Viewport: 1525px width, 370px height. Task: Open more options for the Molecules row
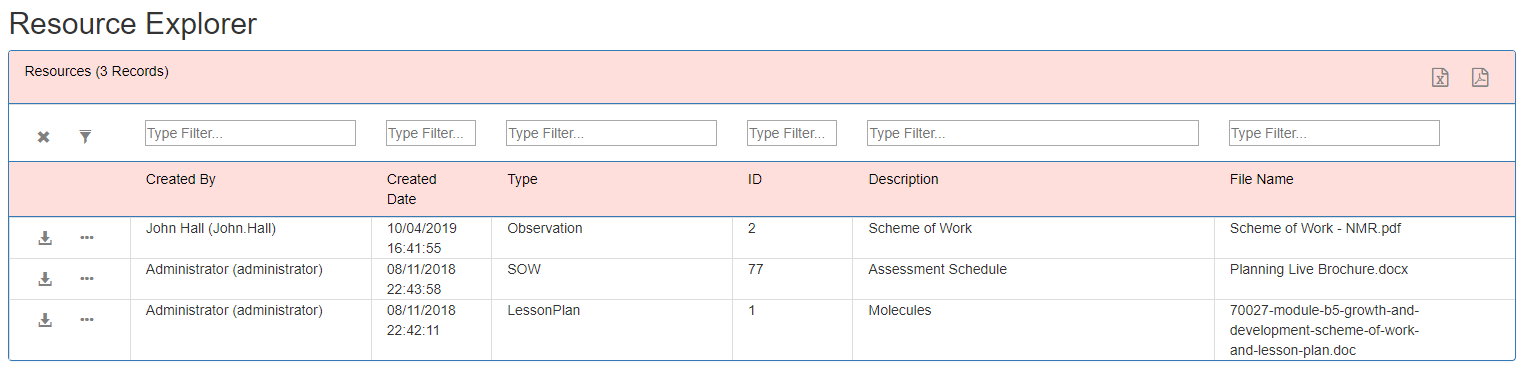[87, 319]
